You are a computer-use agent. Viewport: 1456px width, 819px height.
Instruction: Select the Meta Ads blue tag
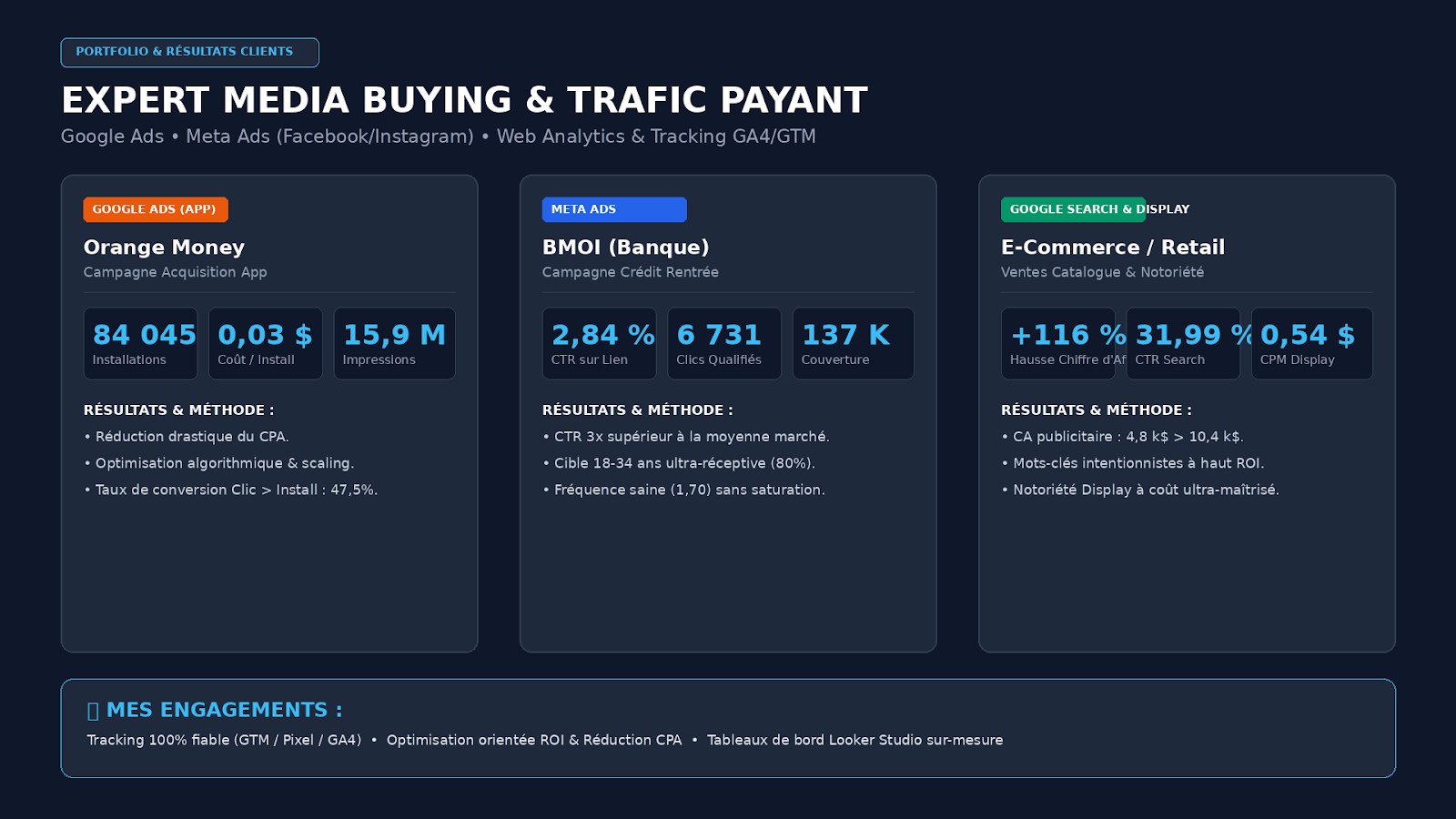pos(614,209)
